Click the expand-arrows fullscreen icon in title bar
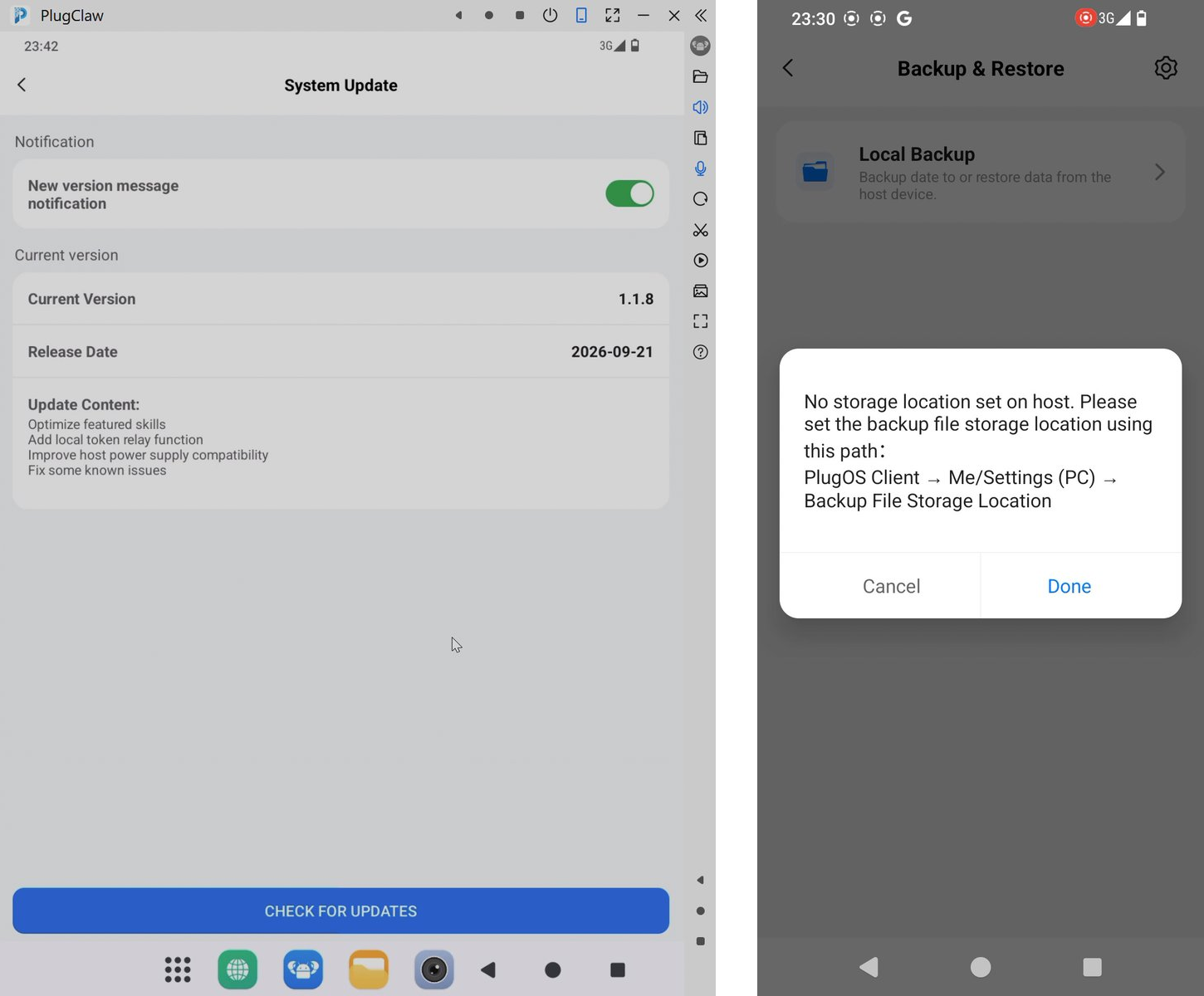The image size is (1204, 996). click(612, 15)
